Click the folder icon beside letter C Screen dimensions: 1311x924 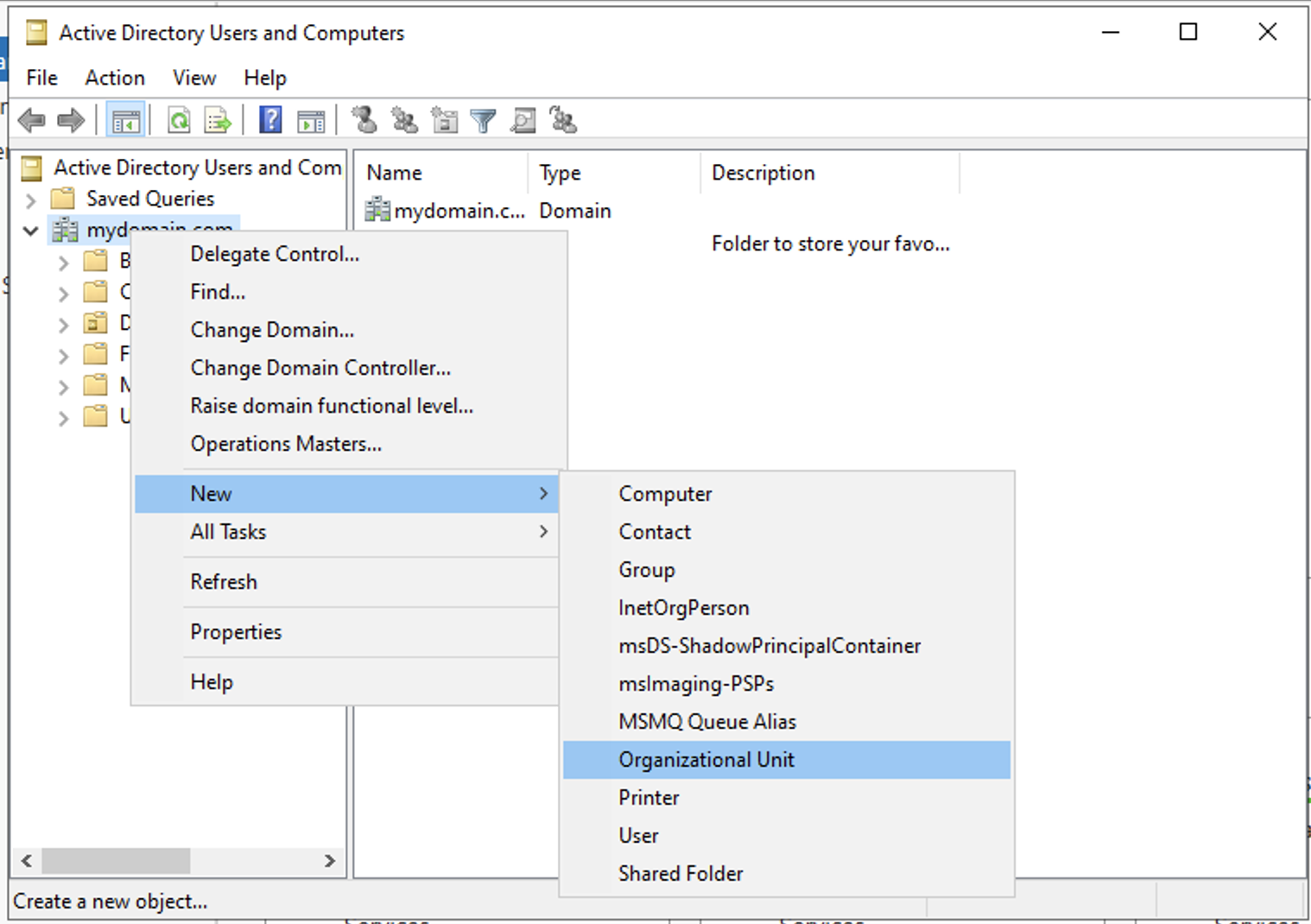95,292
